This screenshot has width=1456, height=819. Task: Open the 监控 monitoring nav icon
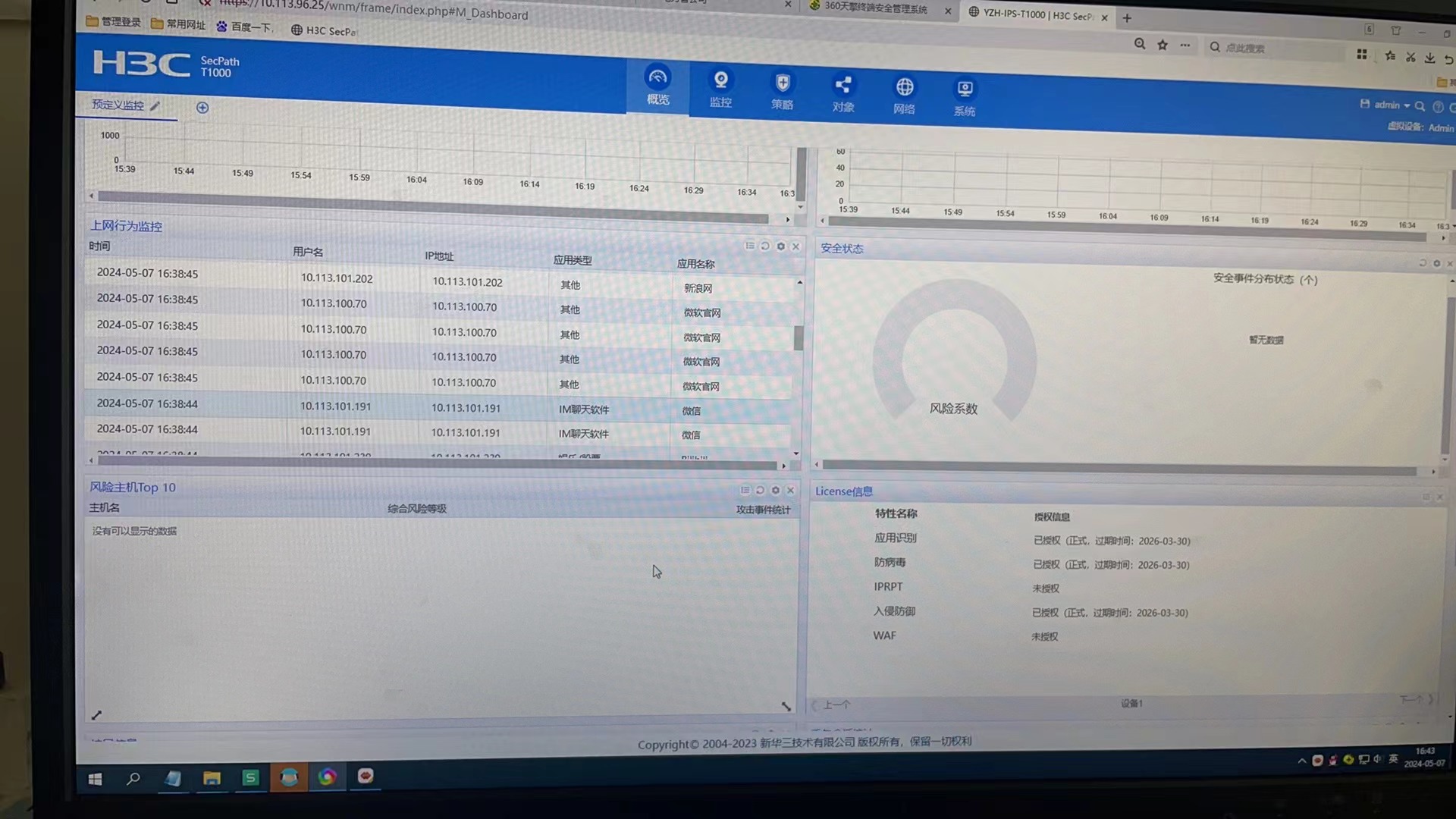coord(720,80)
